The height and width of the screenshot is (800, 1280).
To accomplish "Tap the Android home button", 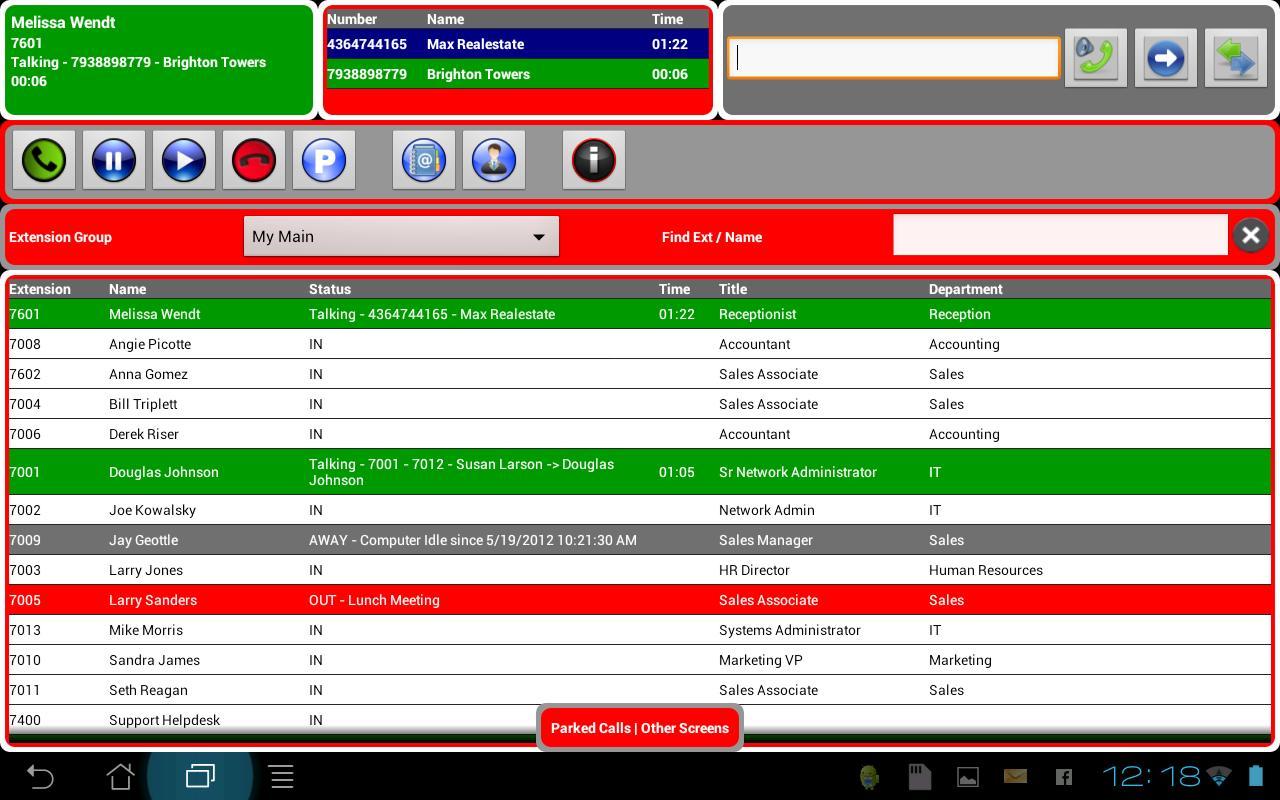I will tap(118, 776).
